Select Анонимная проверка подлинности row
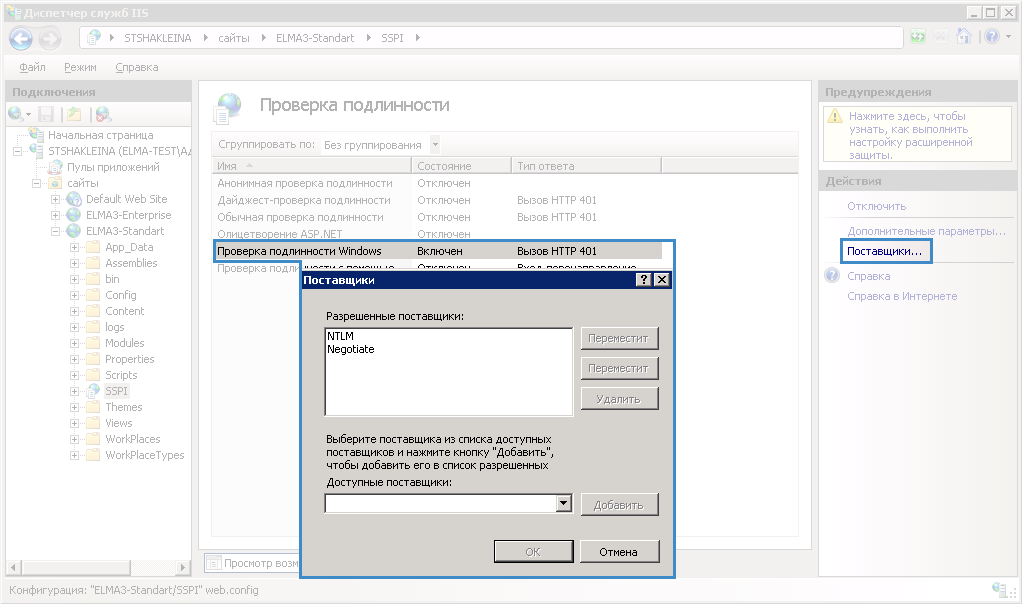The height and width of the screenshot is (604, 1022). coord(304,183)
